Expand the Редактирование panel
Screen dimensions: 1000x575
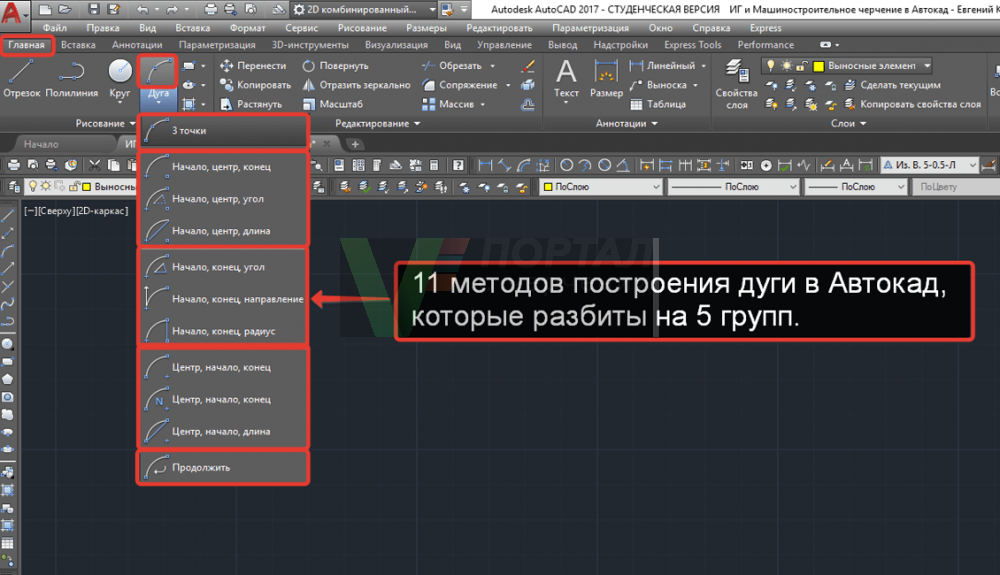coord(378,123)
